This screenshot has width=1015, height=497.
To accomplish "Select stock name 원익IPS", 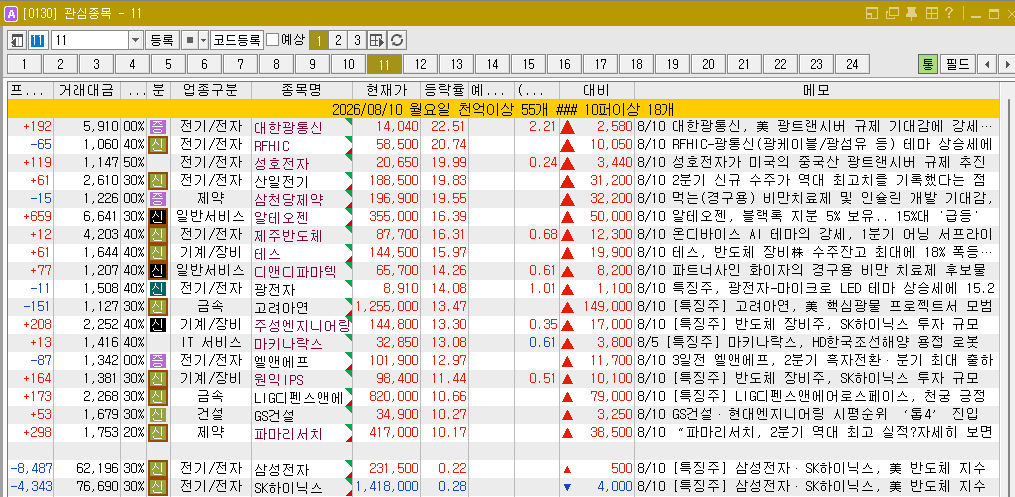I will tap(279, 379).
